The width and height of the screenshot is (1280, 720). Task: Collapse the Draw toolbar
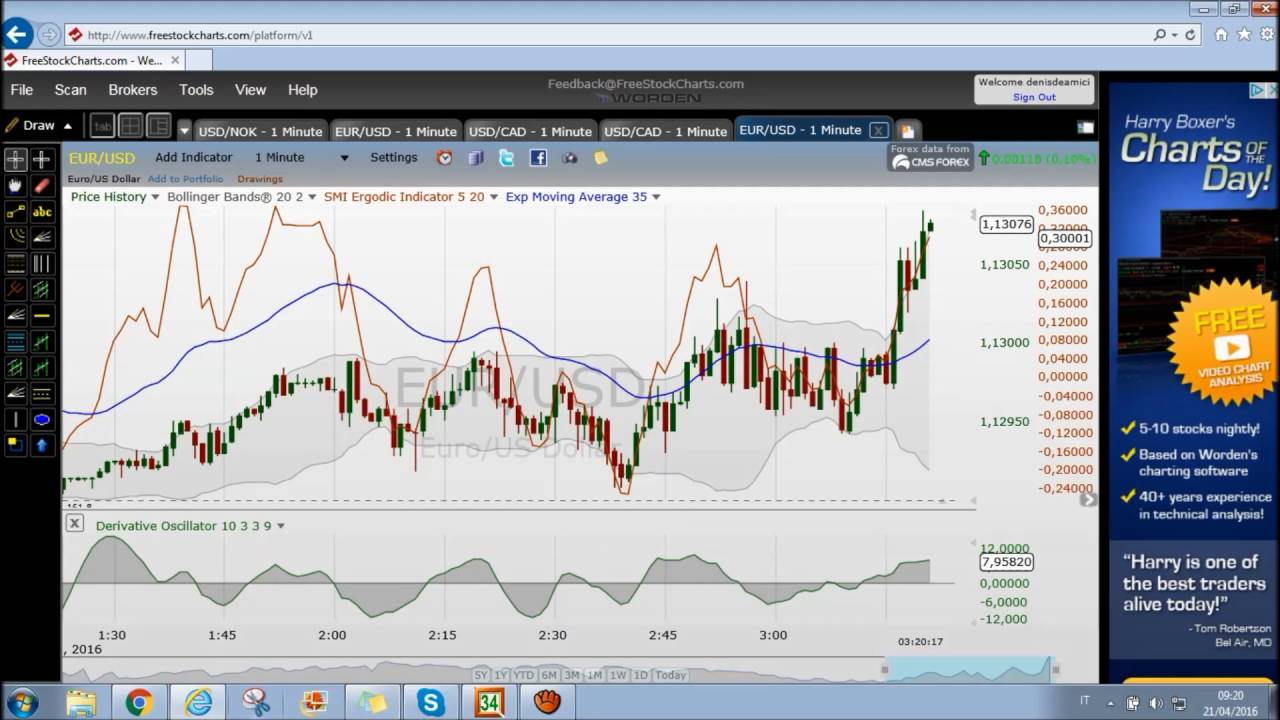click(68, 126)
